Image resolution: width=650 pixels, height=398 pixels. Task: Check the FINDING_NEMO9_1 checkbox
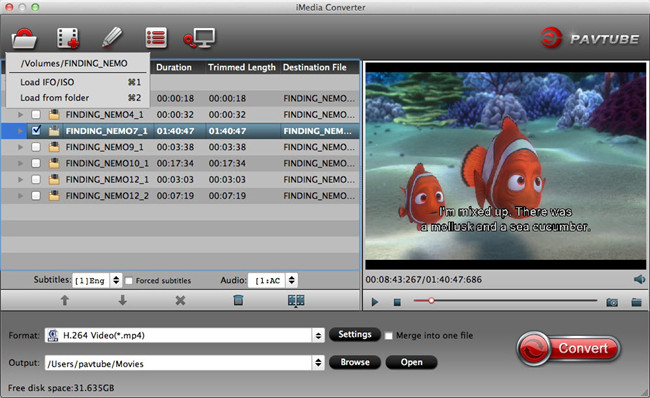coord(36,147)
